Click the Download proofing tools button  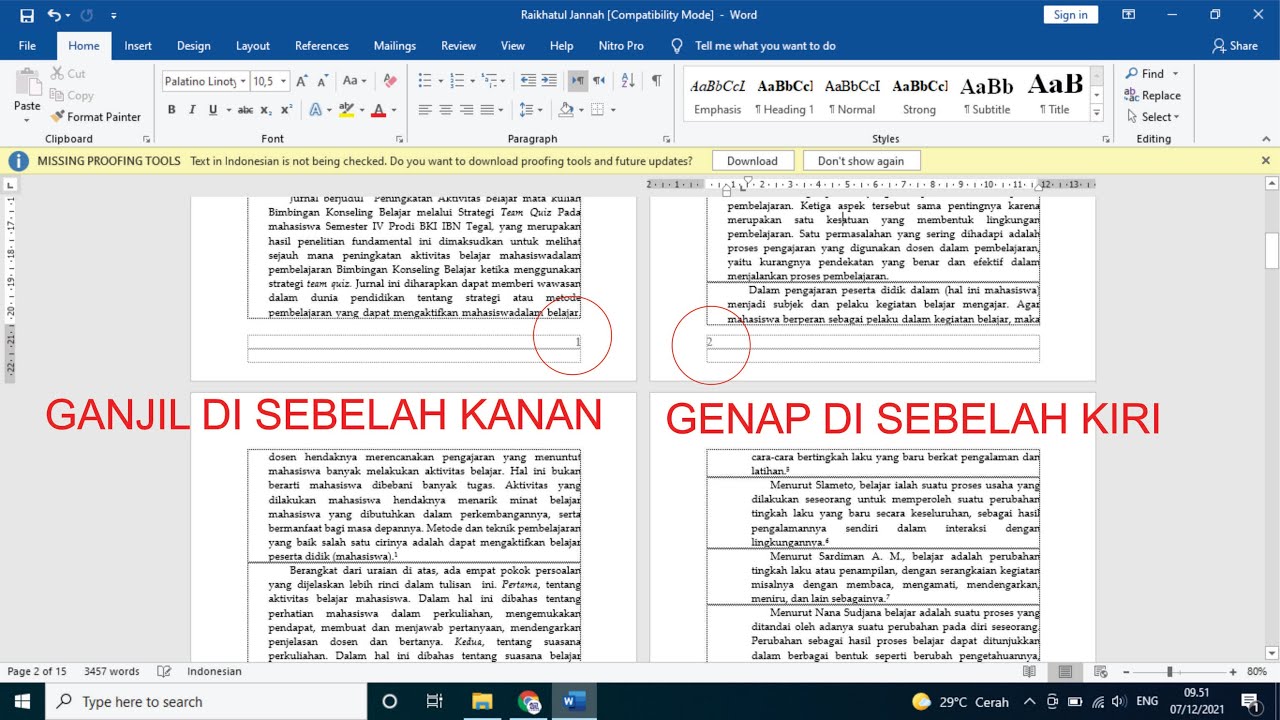coord(752,161)
